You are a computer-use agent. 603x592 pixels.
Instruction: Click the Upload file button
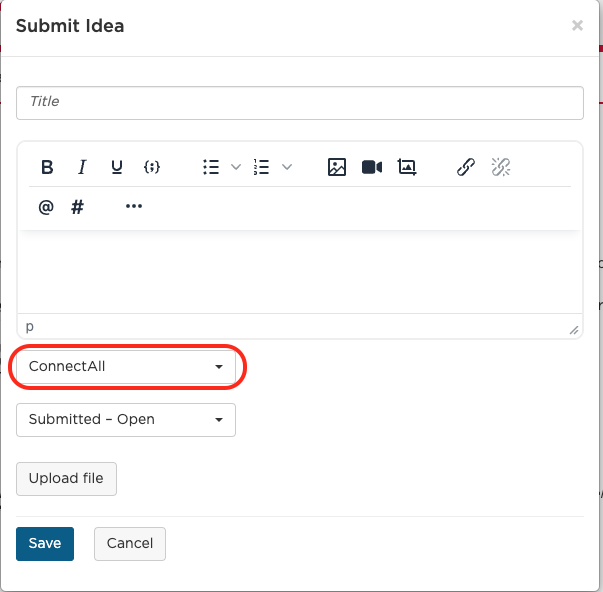66,478
